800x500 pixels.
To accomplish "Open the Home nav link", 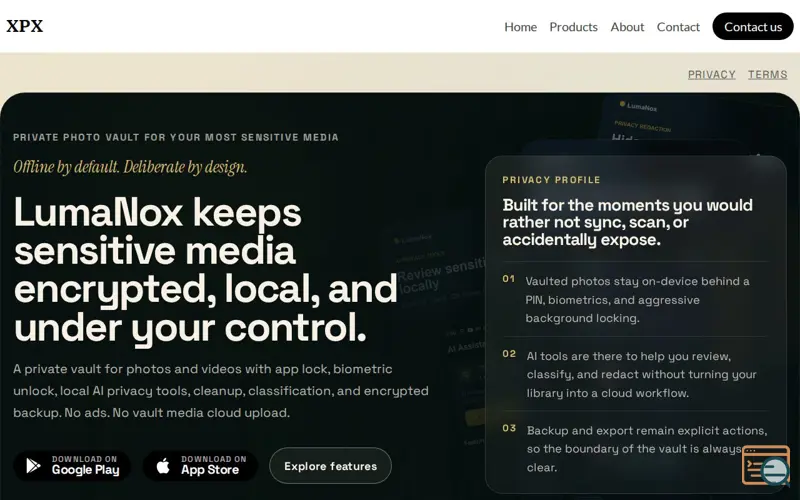I will 520,27.
